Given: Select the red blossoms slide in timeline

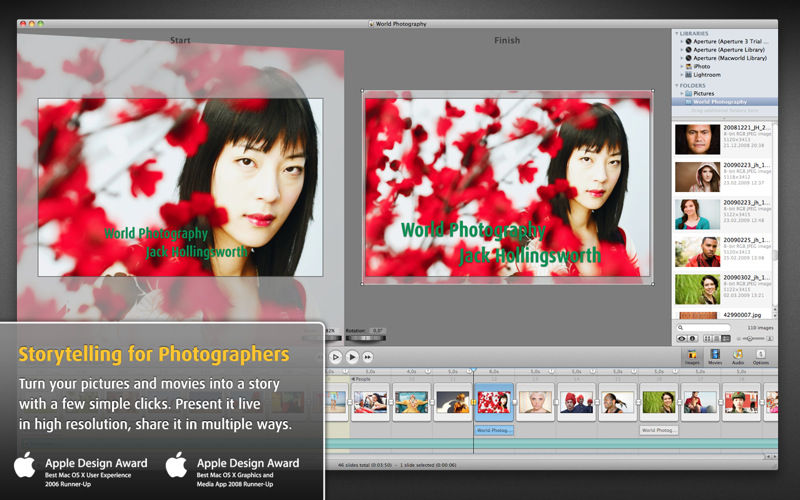Looking at the screenshot, I should 494,403.
